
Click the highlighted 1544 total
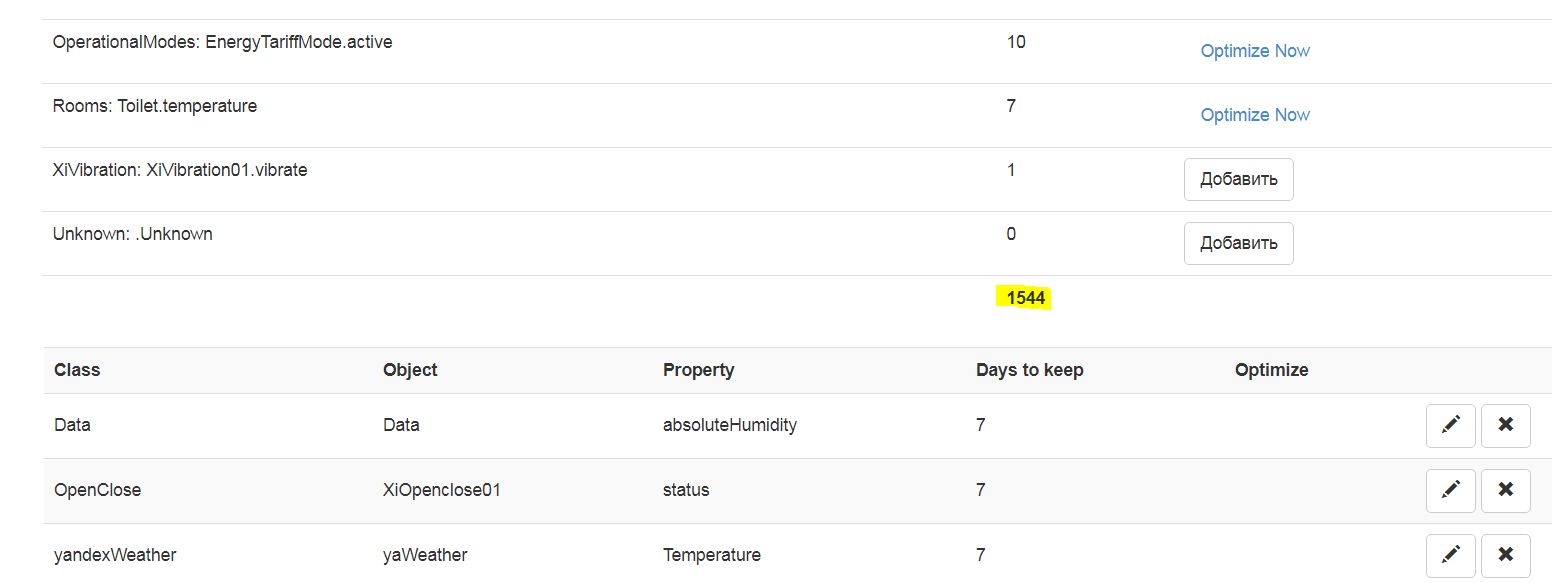pyautogui.click(x=1025, y=298)
